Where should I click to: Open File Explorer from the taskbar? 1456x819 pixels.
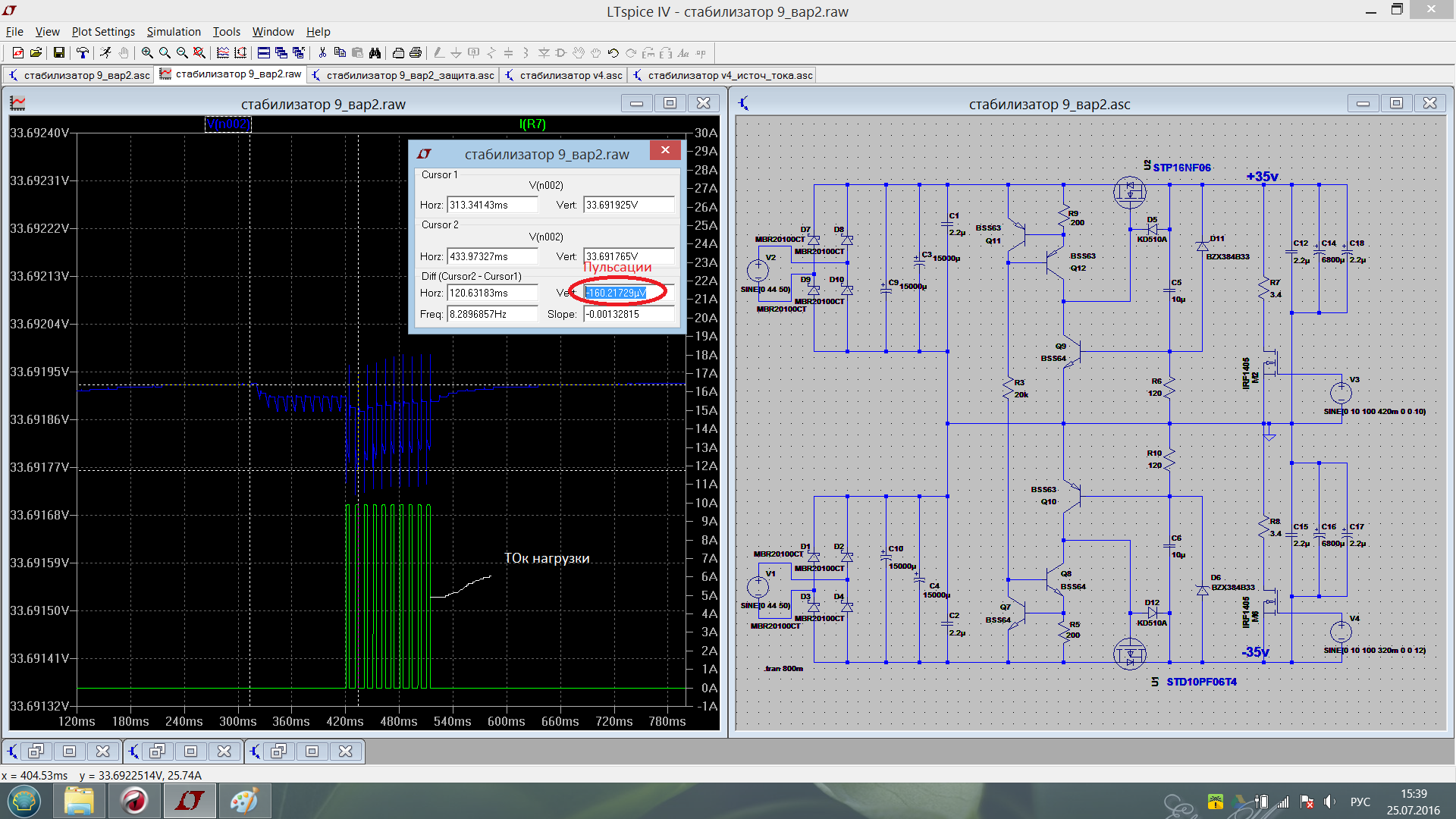tap(79, 801)
